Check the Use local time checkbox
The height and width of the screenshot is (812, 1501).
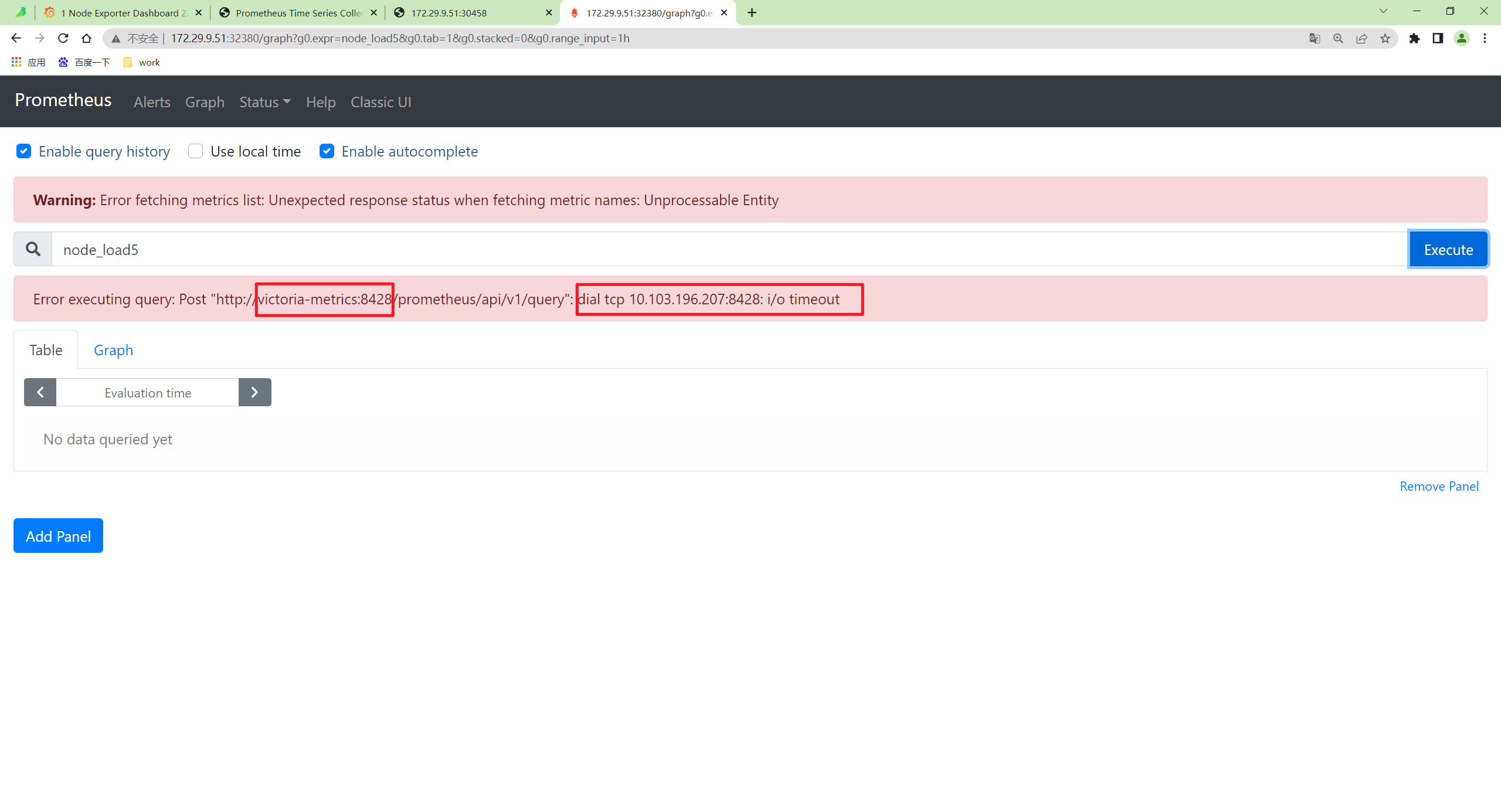[195, 151]
